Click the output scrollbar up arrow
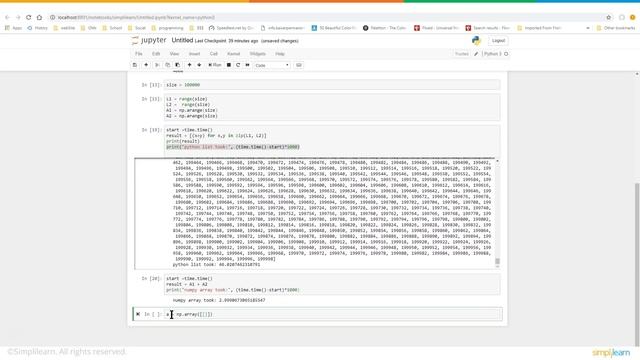Image resolution: width=640 pixels, height=360 pixels. (497, 161)
